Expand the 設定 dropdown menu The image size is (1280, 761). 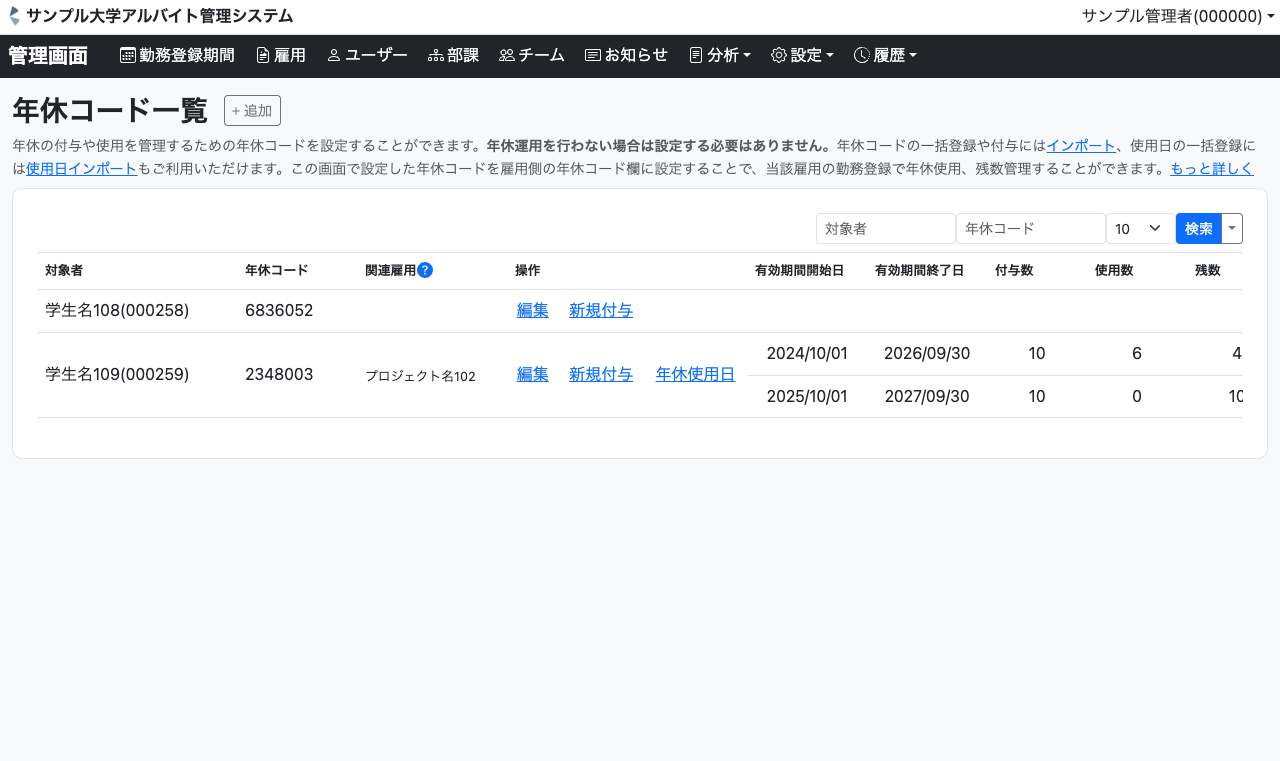point(802,56)
